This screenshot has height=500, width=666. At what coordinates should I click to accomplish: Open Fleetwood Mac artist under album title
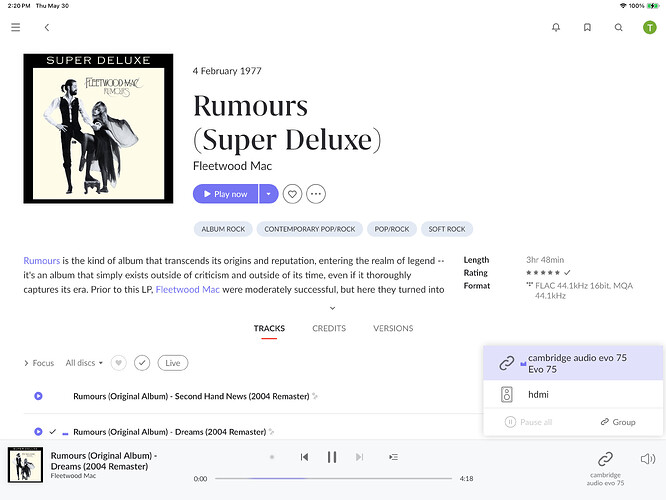(232, 166)
